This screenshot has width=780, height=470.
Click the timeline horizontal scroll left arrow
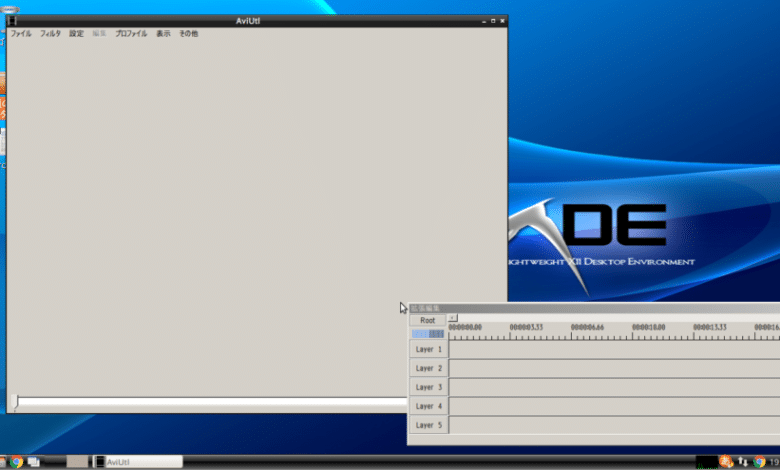[453, 318]
